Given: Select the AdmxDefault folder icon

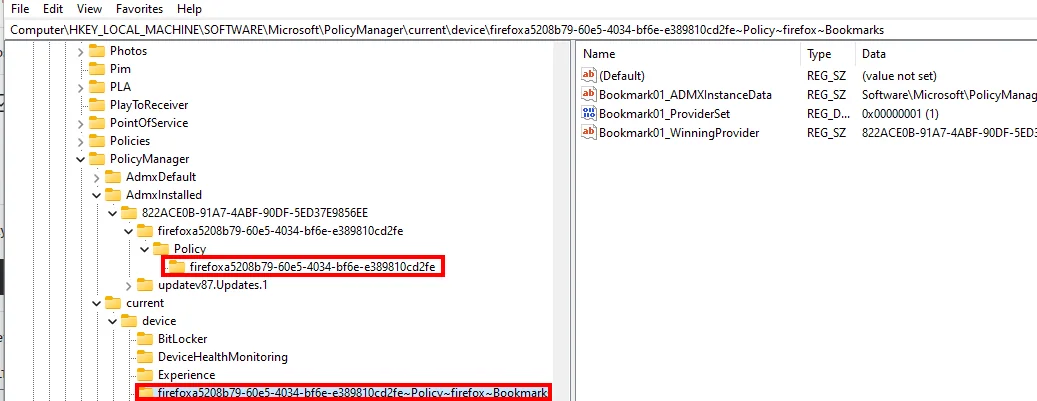Looking at the screenshot, I should point(113,177).
